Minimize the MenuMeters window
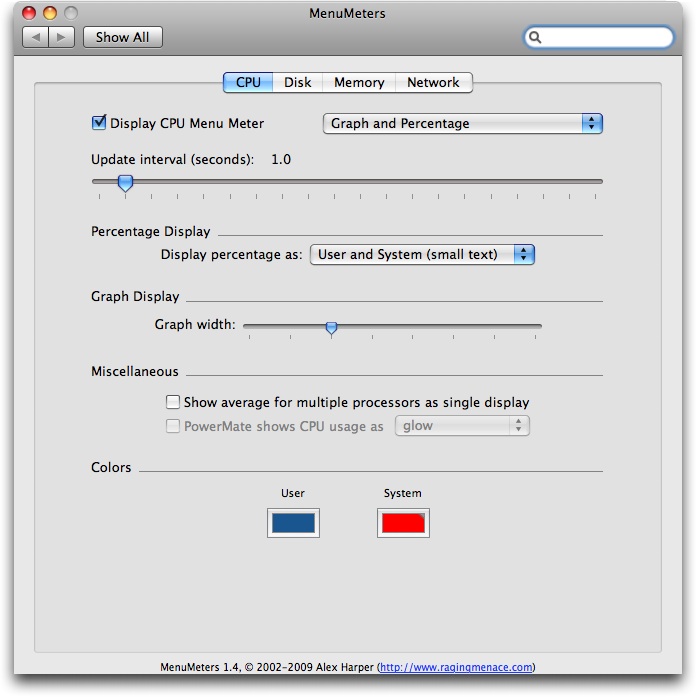 pos(50,13)
